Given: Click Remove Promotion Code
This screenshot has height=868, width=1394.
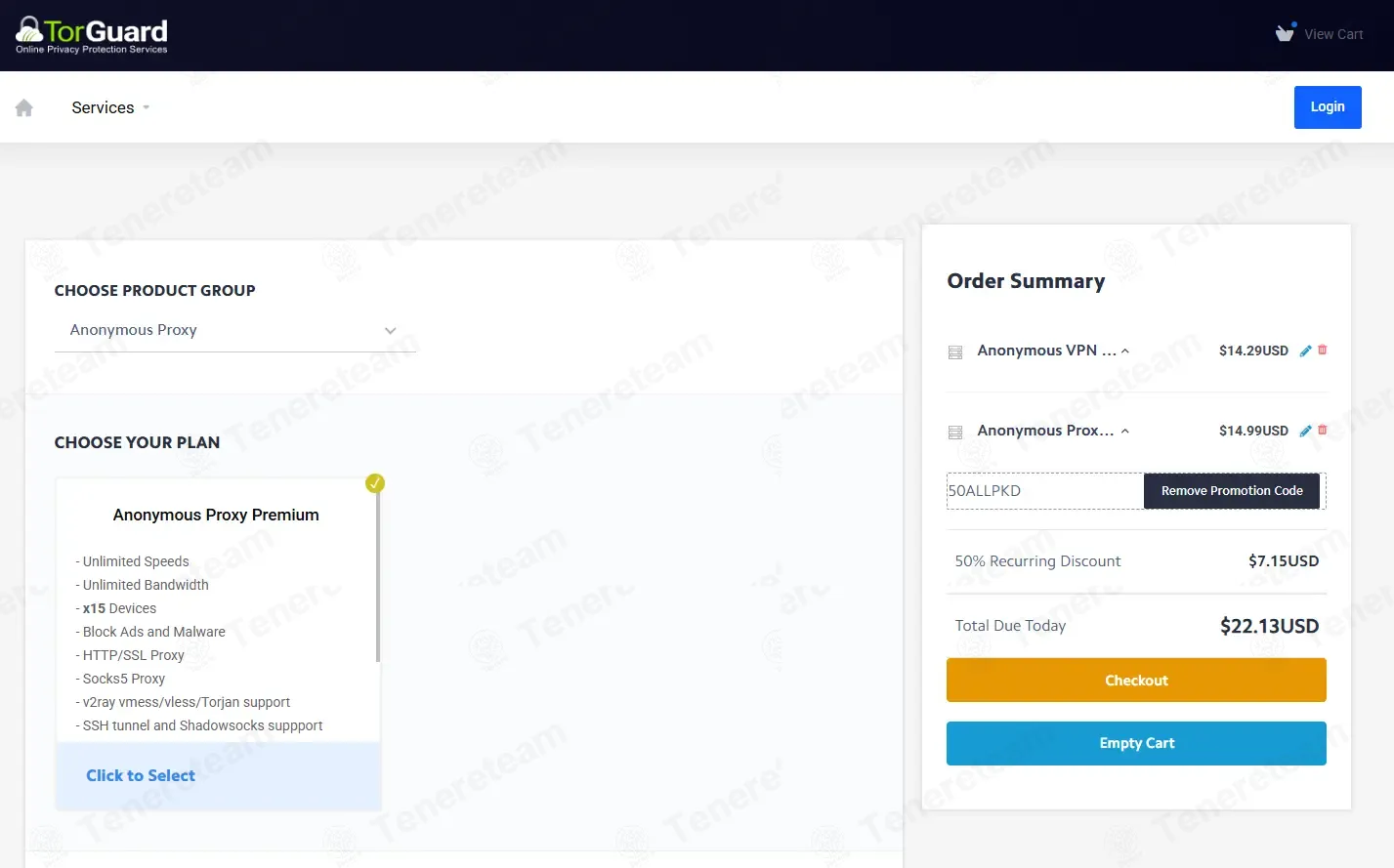Looking at the screenshot, I should pos(1232,491).
